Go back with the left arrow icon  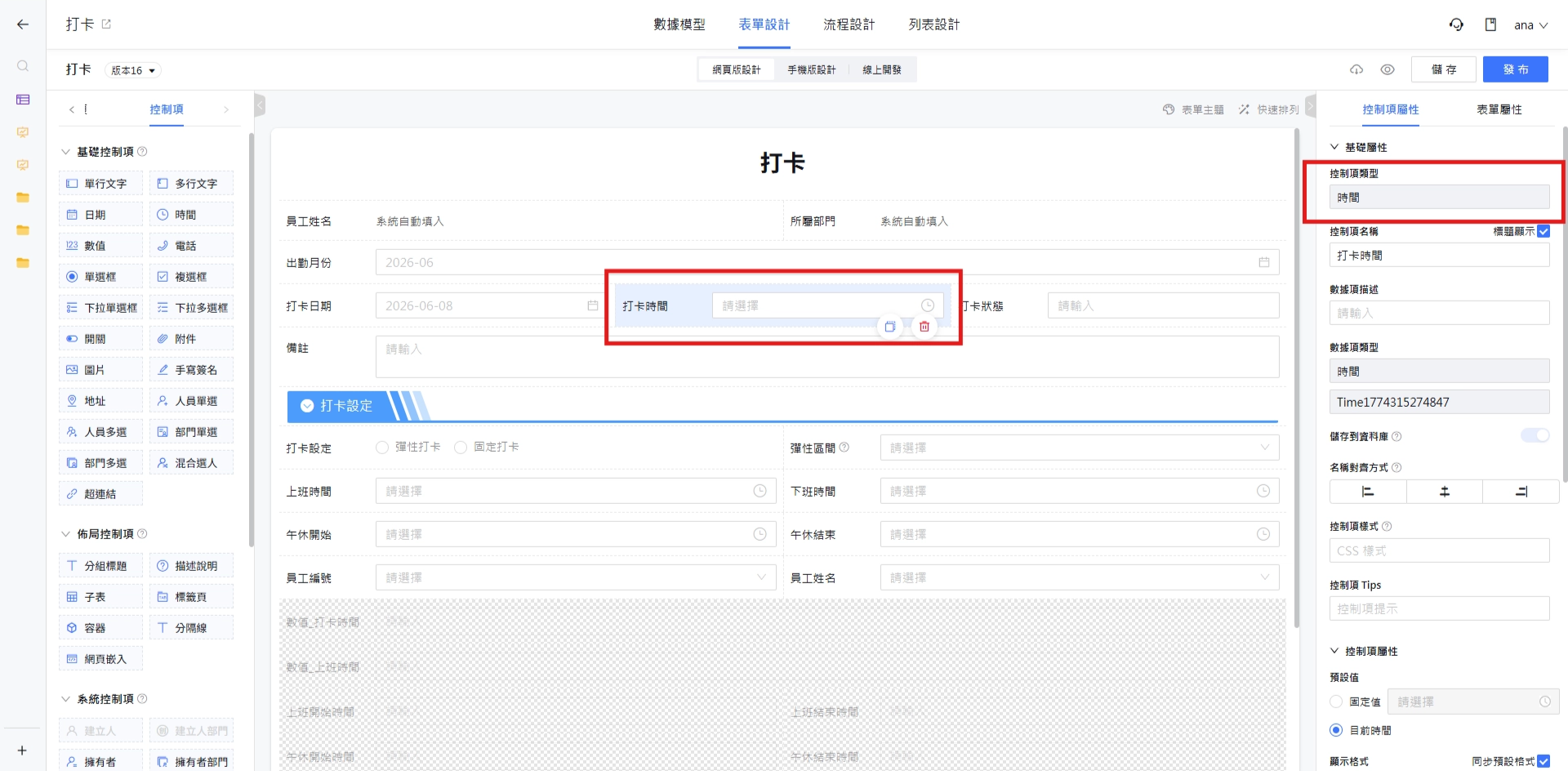click(x=23, y=25)
